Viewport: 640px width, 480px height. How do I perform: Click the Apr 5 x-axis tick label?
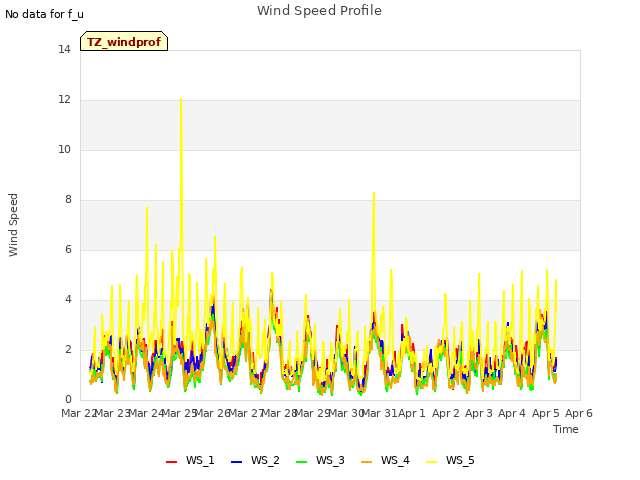tap(545, 413)
